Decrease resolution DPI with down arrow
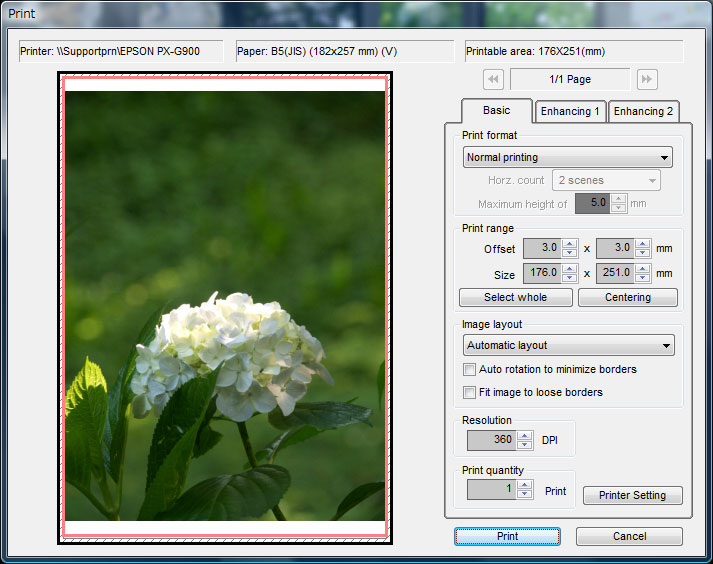This screenshot has height=564, width=713. point(525,444)
